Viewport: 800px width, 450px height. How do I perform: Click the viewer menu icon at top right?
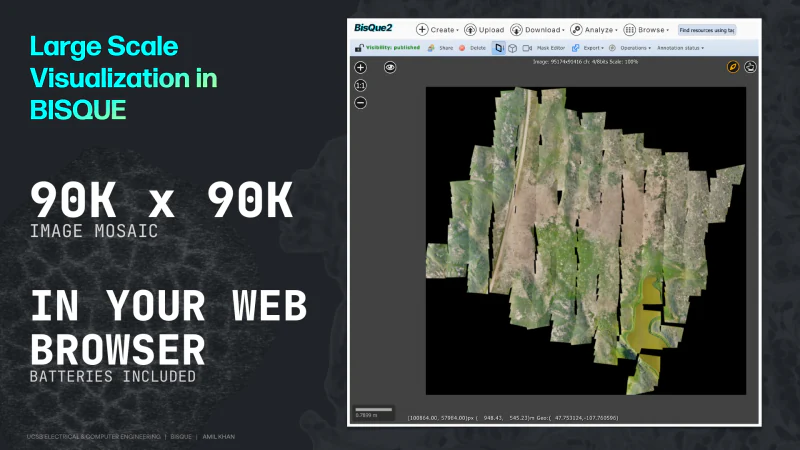click(750, 67)
